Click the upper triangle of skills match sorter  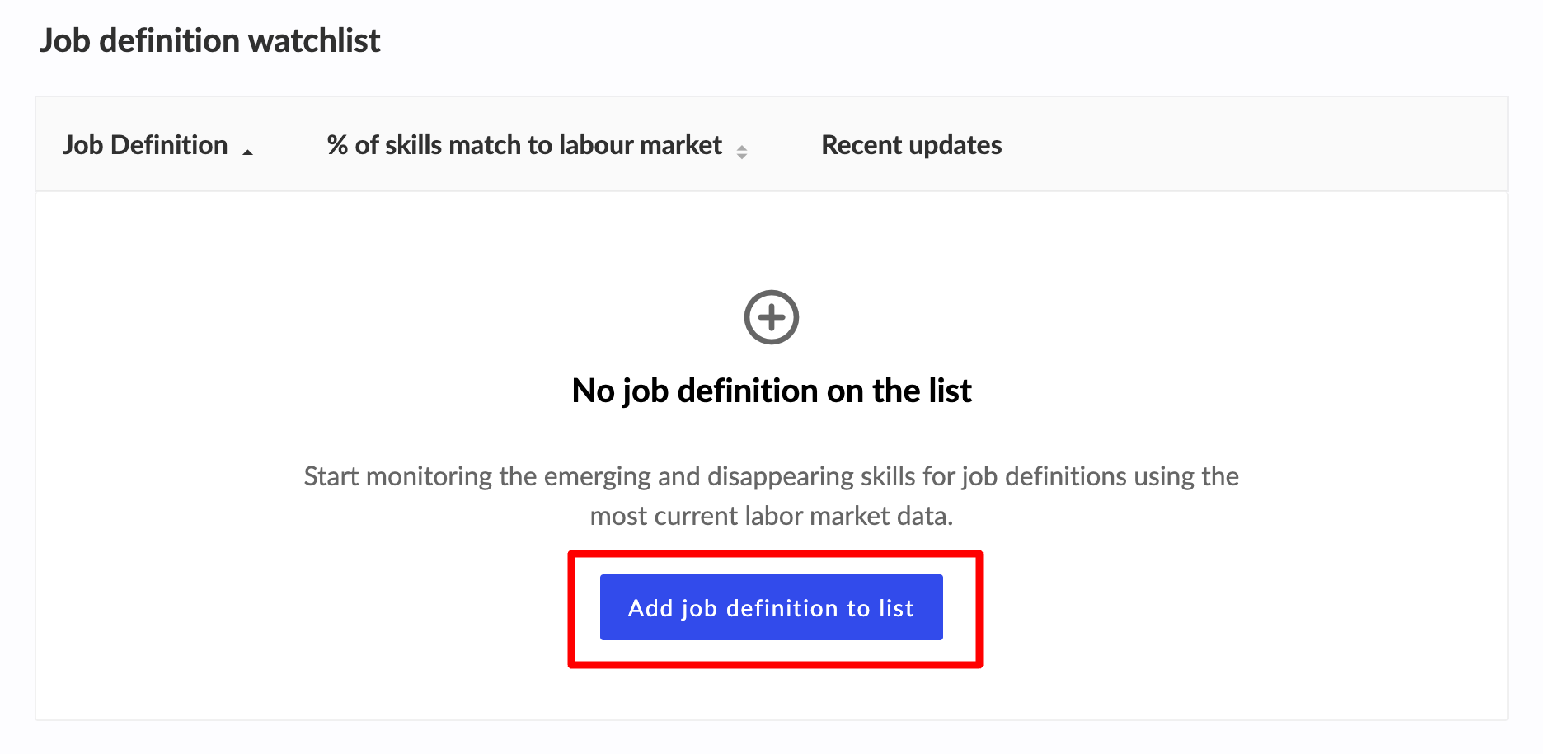click(x=742, y=148)
